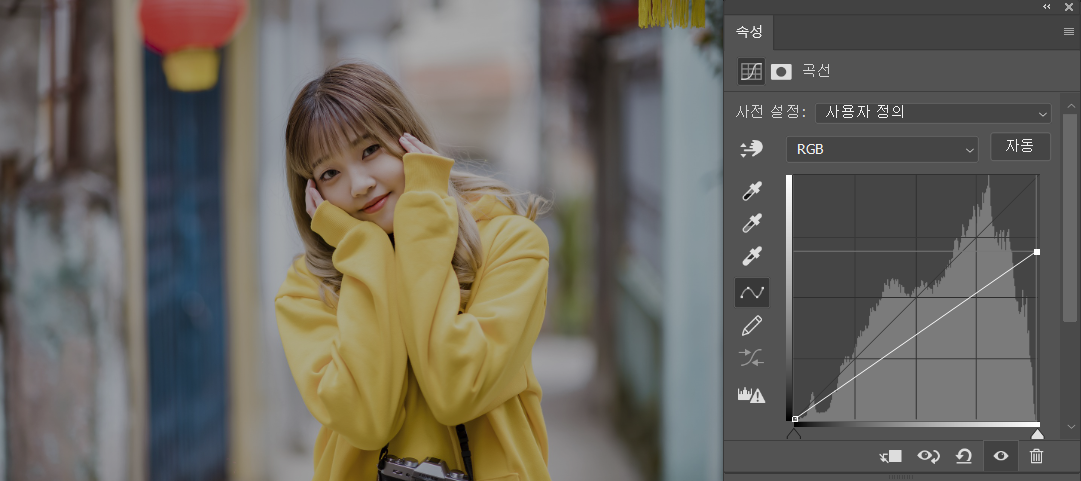The width and height of the screenshot is (1081, 481).
Task: Click the histogram warning recalculate icon
Action: (751, 395)
